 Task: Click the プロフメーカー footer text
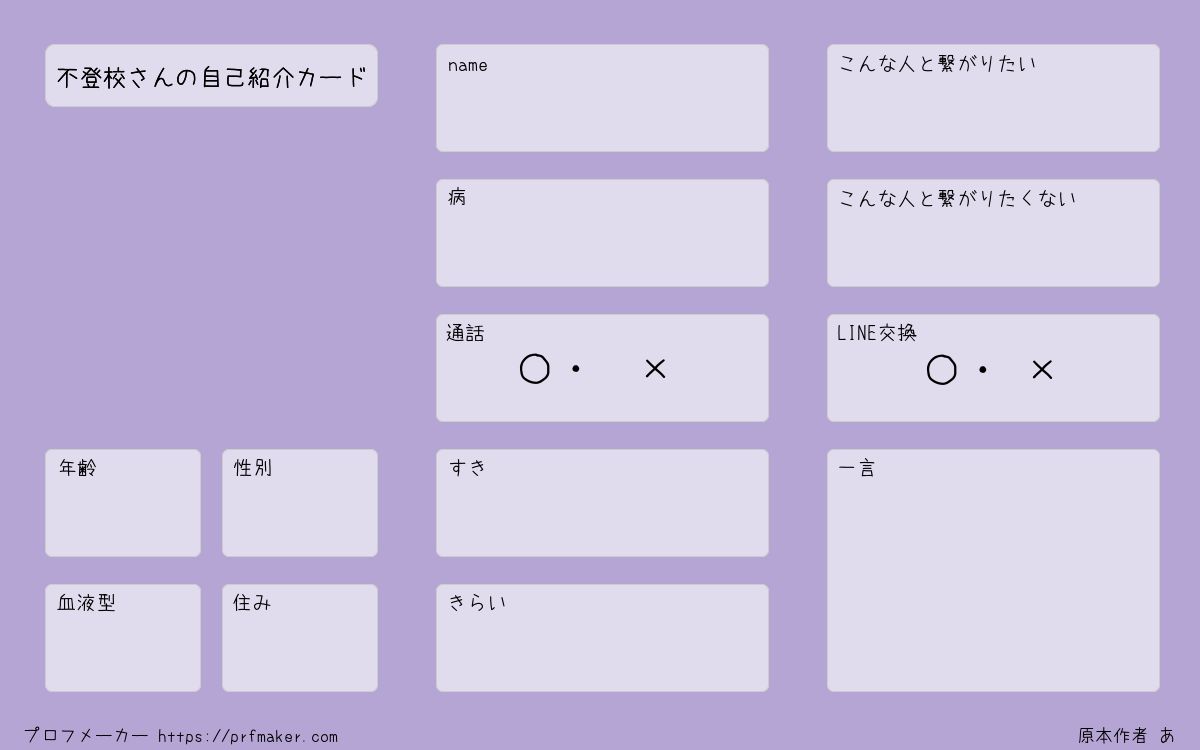coord(86,735)
